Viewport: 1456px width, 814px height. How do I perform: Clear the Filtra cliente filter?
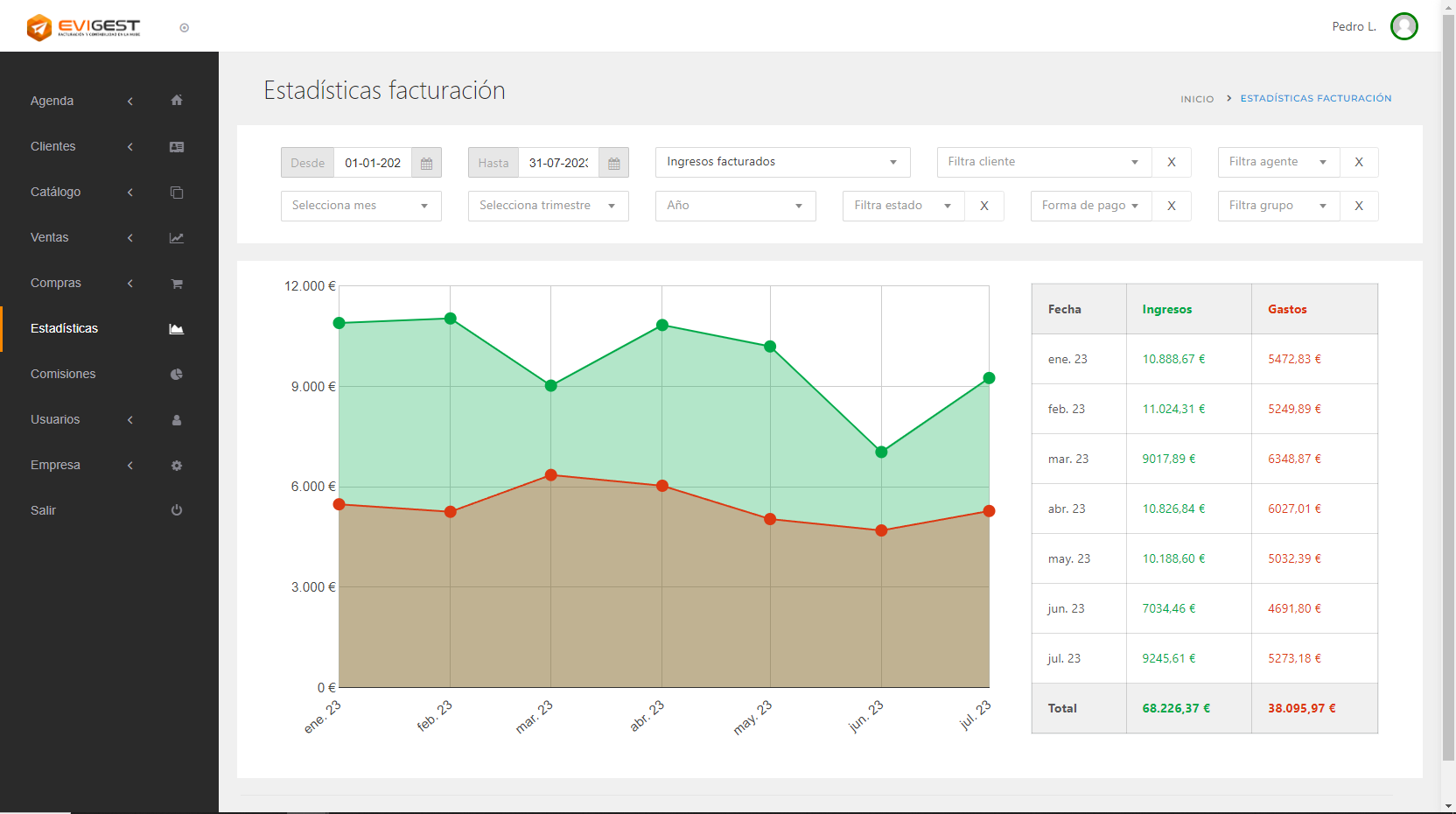[1171, 162]
